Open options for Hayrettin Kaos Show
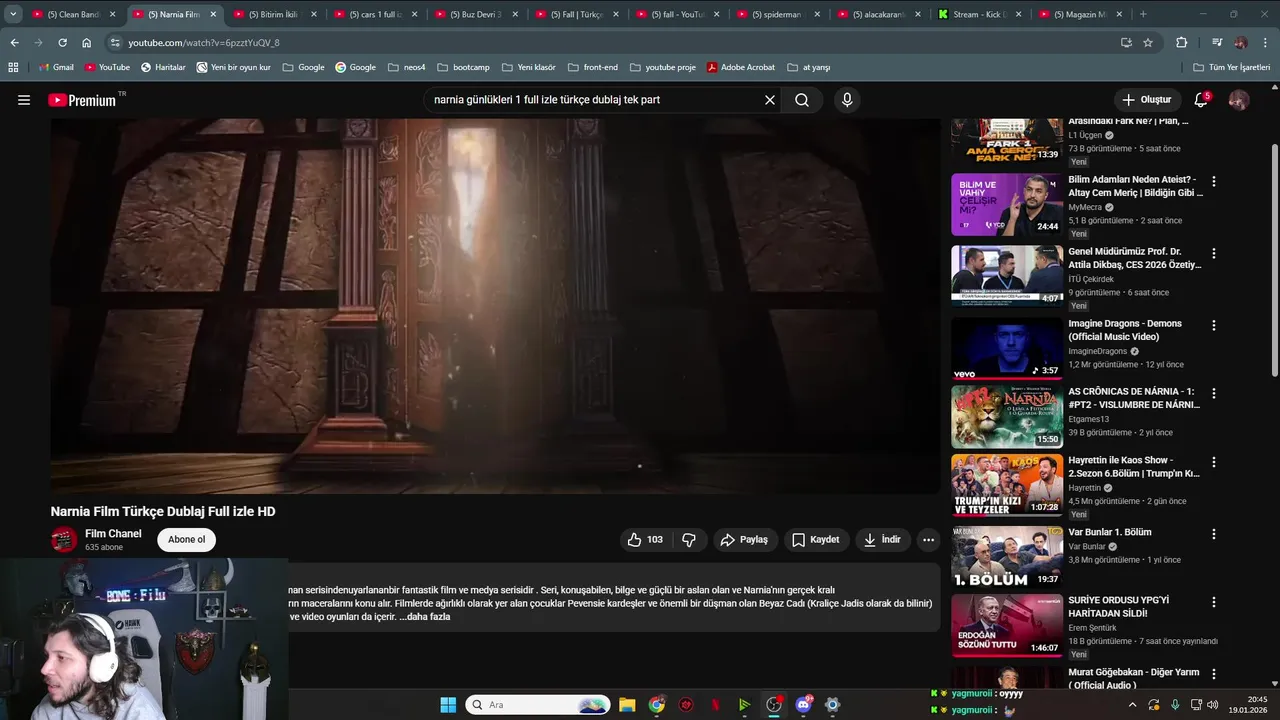 [x=1214, y=463]
